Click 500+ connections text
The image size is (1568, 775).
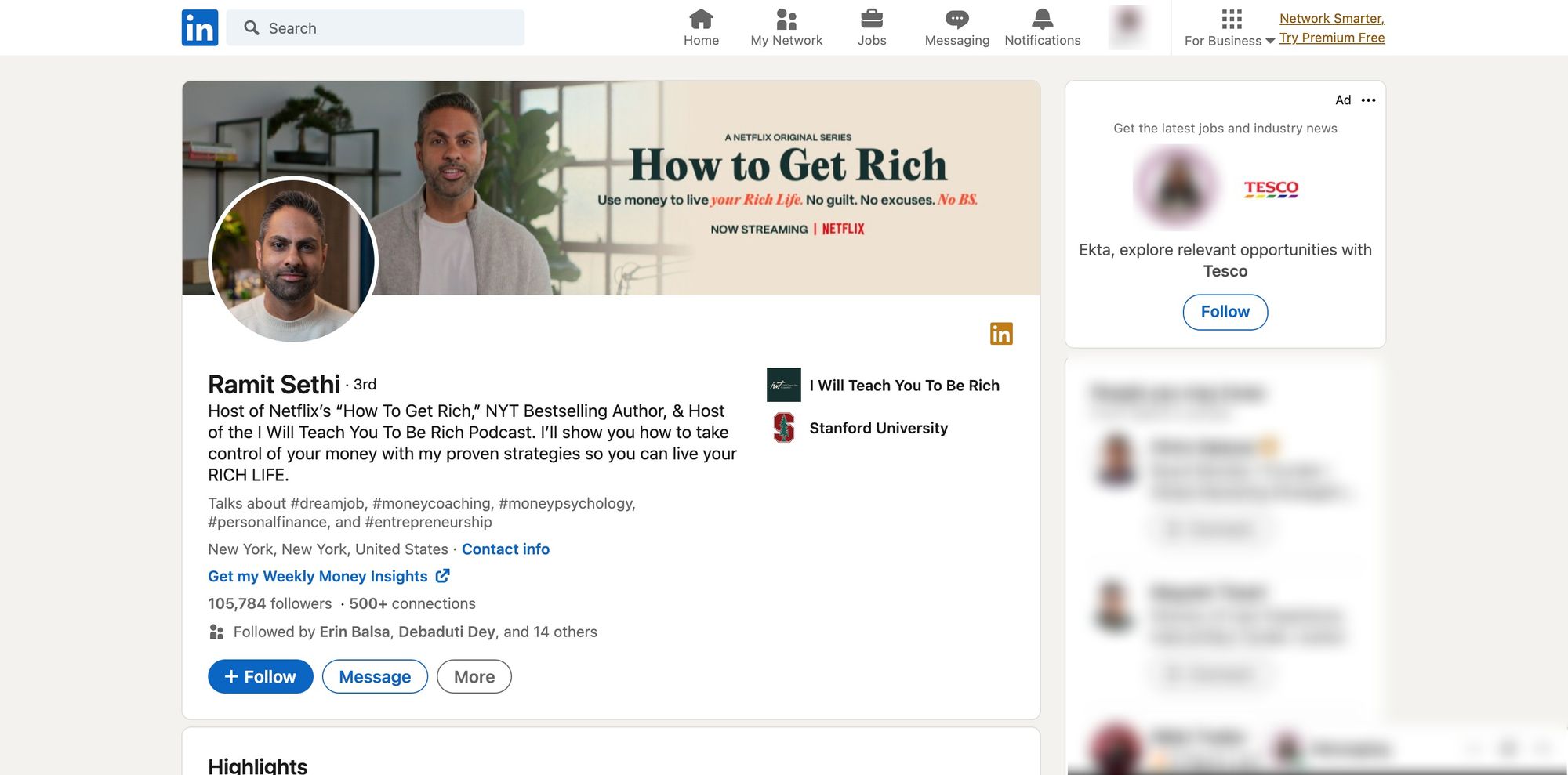[x=412, y=603]
